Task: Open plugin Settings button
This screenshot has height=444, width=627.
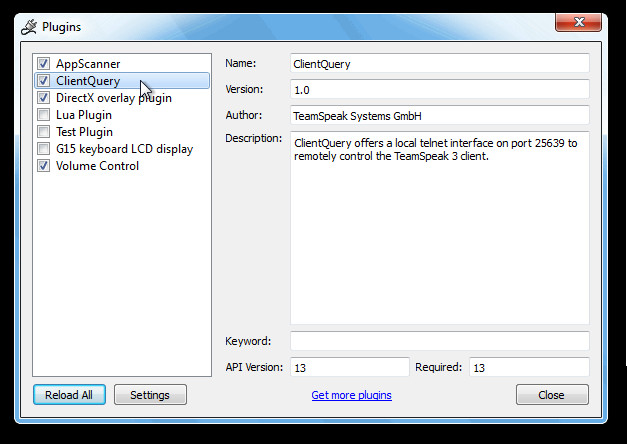Action: pyautogui.click(x=150, y=395)
